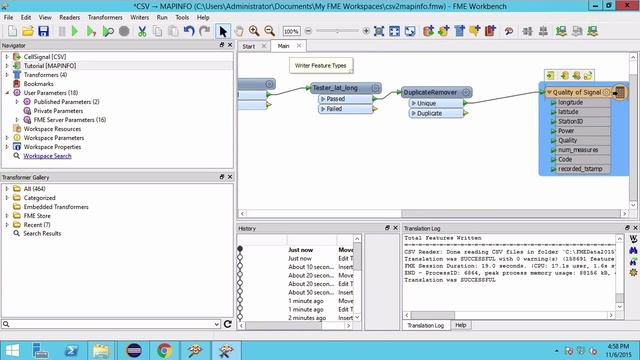Expand the All (464) gallery folder
This screenshot has width=640, height=360.
coord(7,189)
